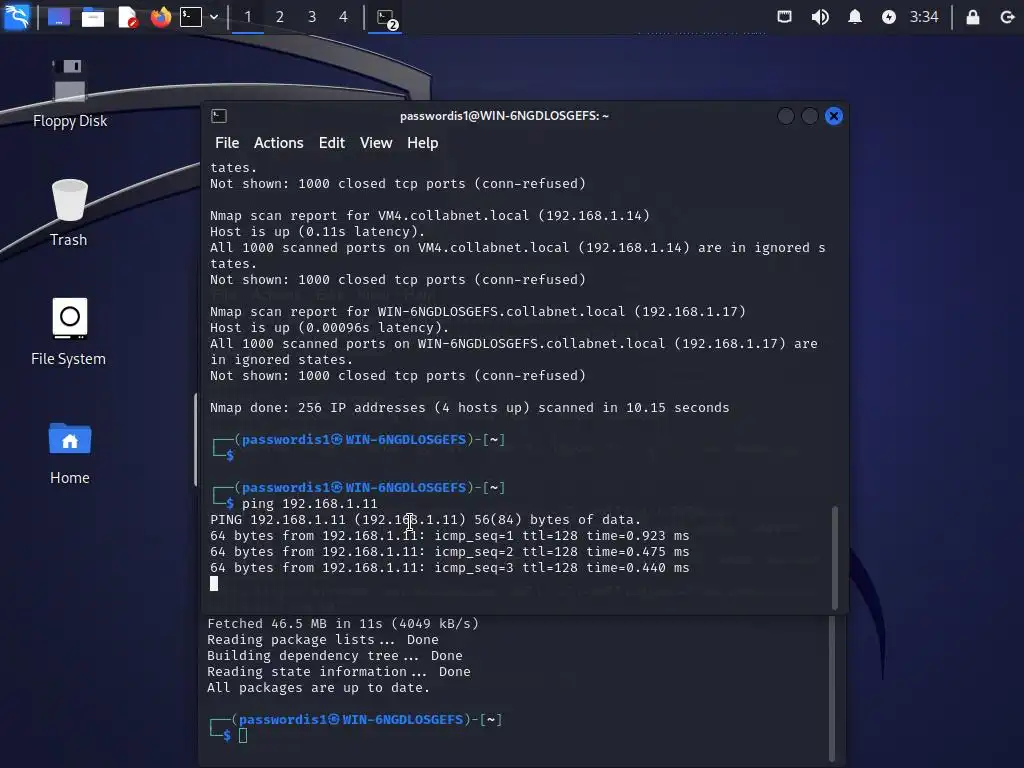Switch to workspace 3
1024x768 pixels.
click(x=312, y=17)
